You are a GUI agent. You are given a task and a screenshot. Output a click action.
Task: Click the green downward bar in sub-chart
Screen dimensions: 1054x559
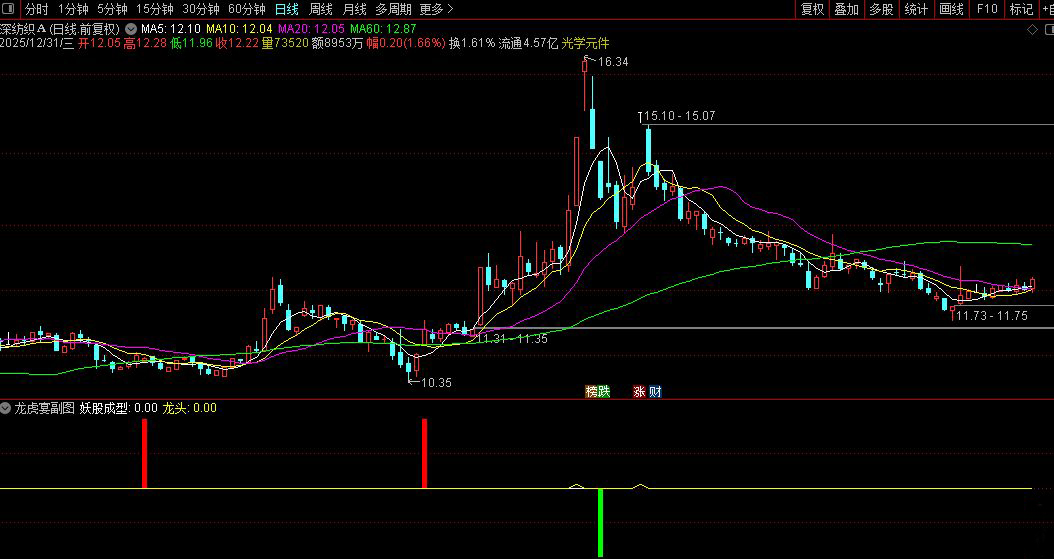600,522
